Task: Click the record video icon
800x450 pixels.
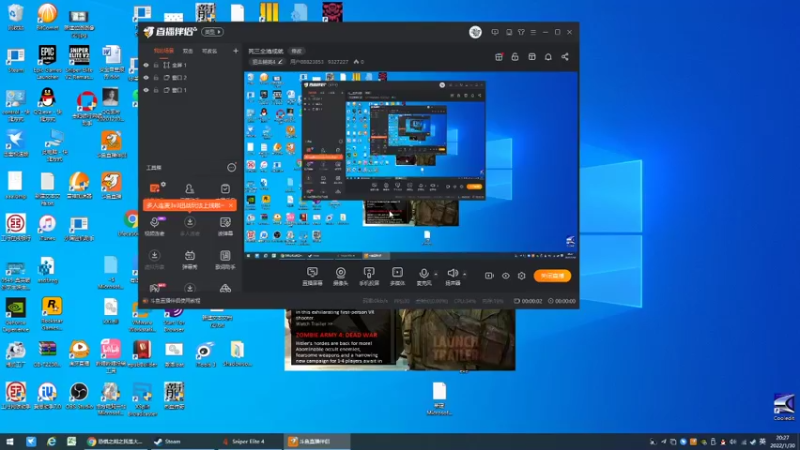Action: tap(489, 276)
